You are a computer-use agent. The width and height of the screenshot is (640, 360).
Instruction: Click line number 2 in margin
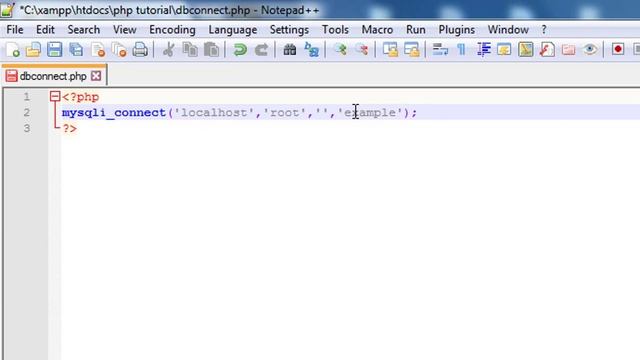click(x=27, y=113)
